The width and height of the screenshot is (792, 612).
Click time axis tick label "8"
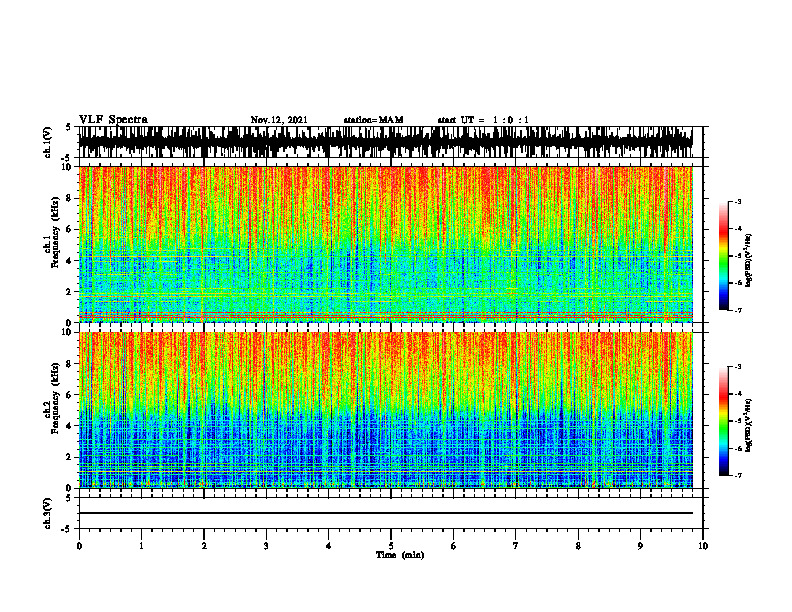tap(578, 546)
